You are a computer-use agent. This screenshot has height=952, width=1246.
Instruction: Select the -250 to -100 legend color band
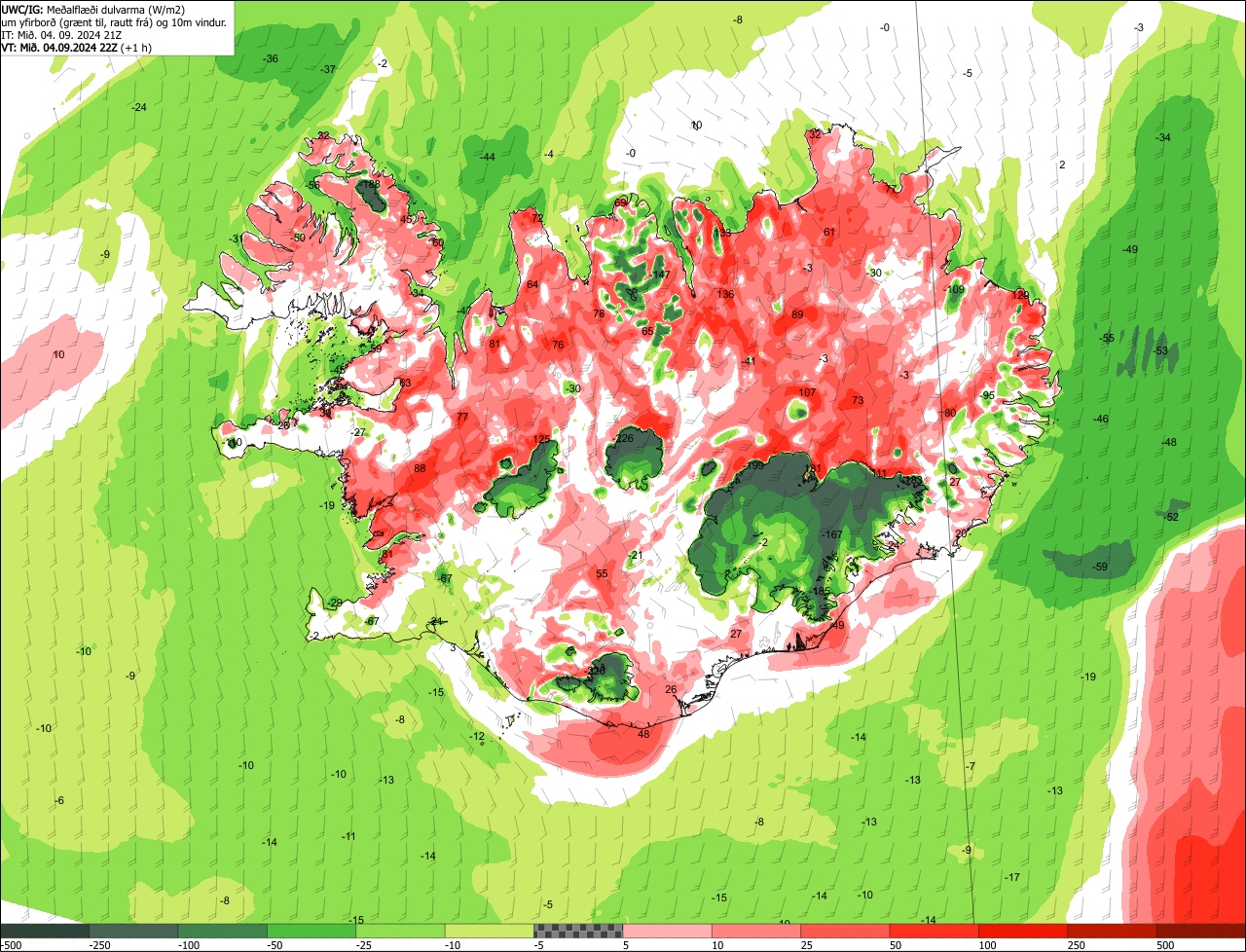pyautogui.click(x=133, y=931)
